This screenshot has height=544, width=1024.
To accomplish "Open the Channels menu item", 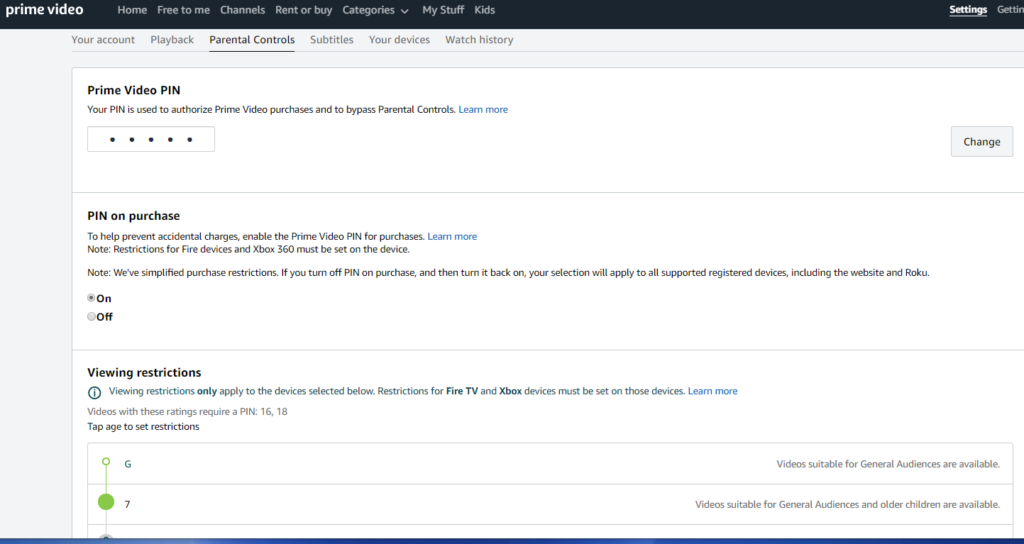I will point(242,10).
